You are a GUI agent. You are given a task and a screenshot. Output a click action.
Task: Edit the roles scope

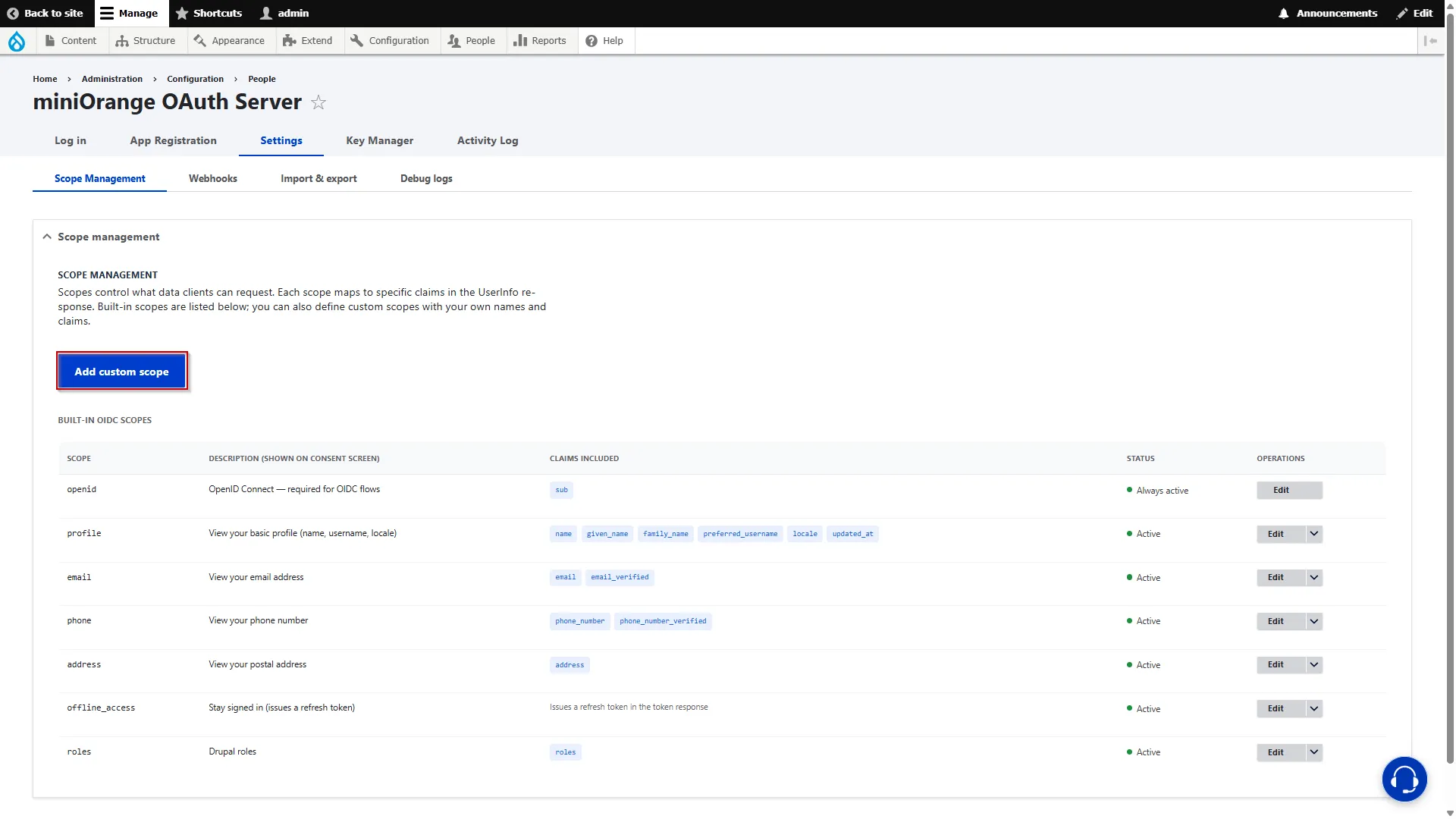point(1281,752)
